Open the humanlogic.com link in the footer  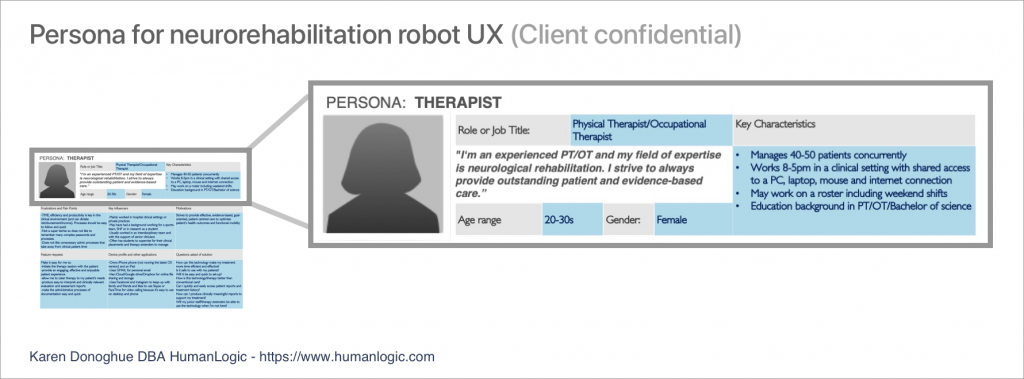tap(347, 357)
